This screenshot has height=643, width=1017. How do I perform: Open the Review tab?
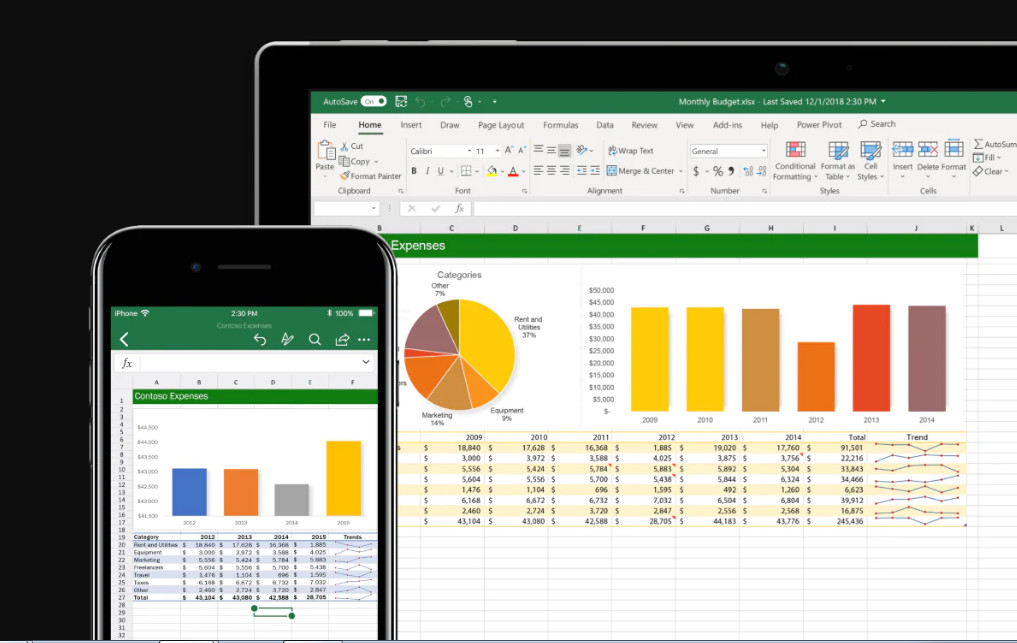click(x=644, y=125)
